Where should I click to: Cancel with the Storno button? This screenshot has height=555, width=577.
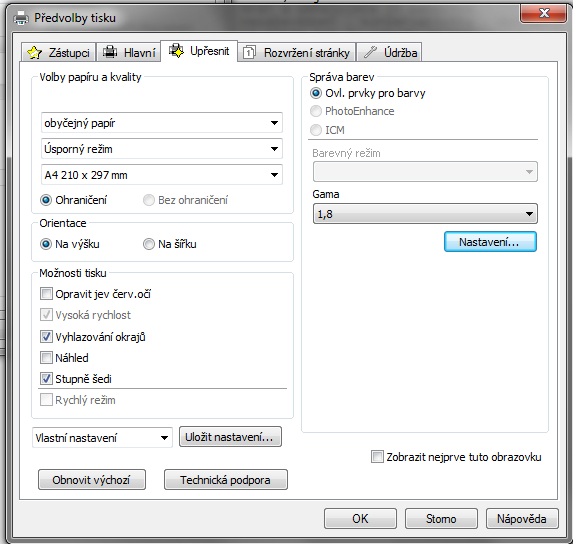(441, 519)
